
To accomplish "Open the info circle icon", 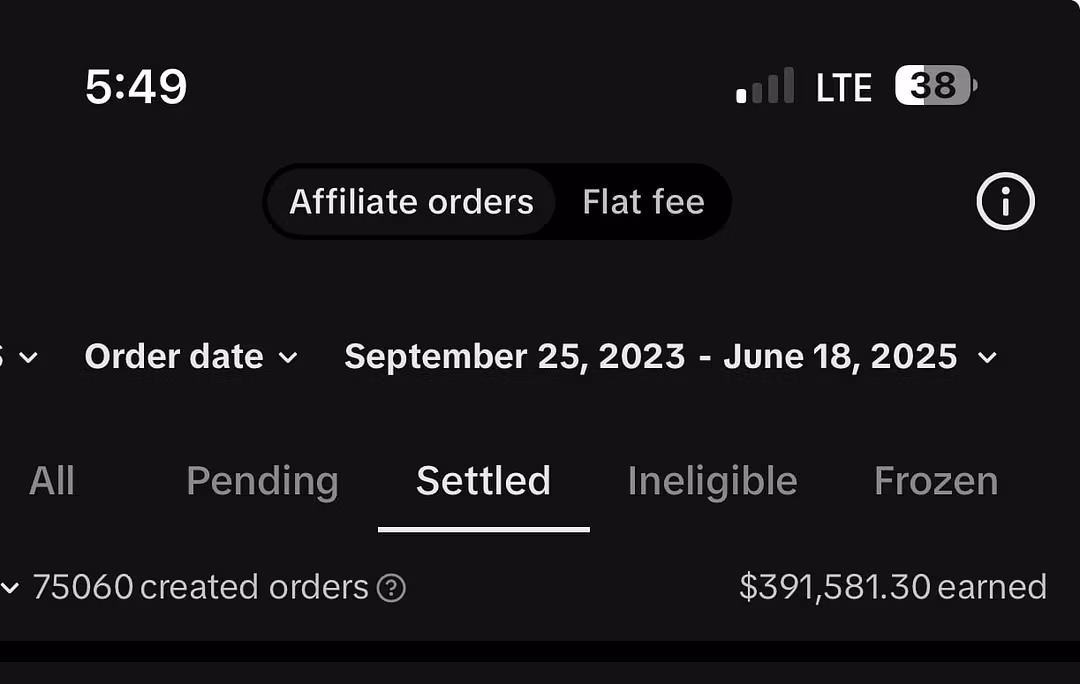I will tap(1005, 202).
